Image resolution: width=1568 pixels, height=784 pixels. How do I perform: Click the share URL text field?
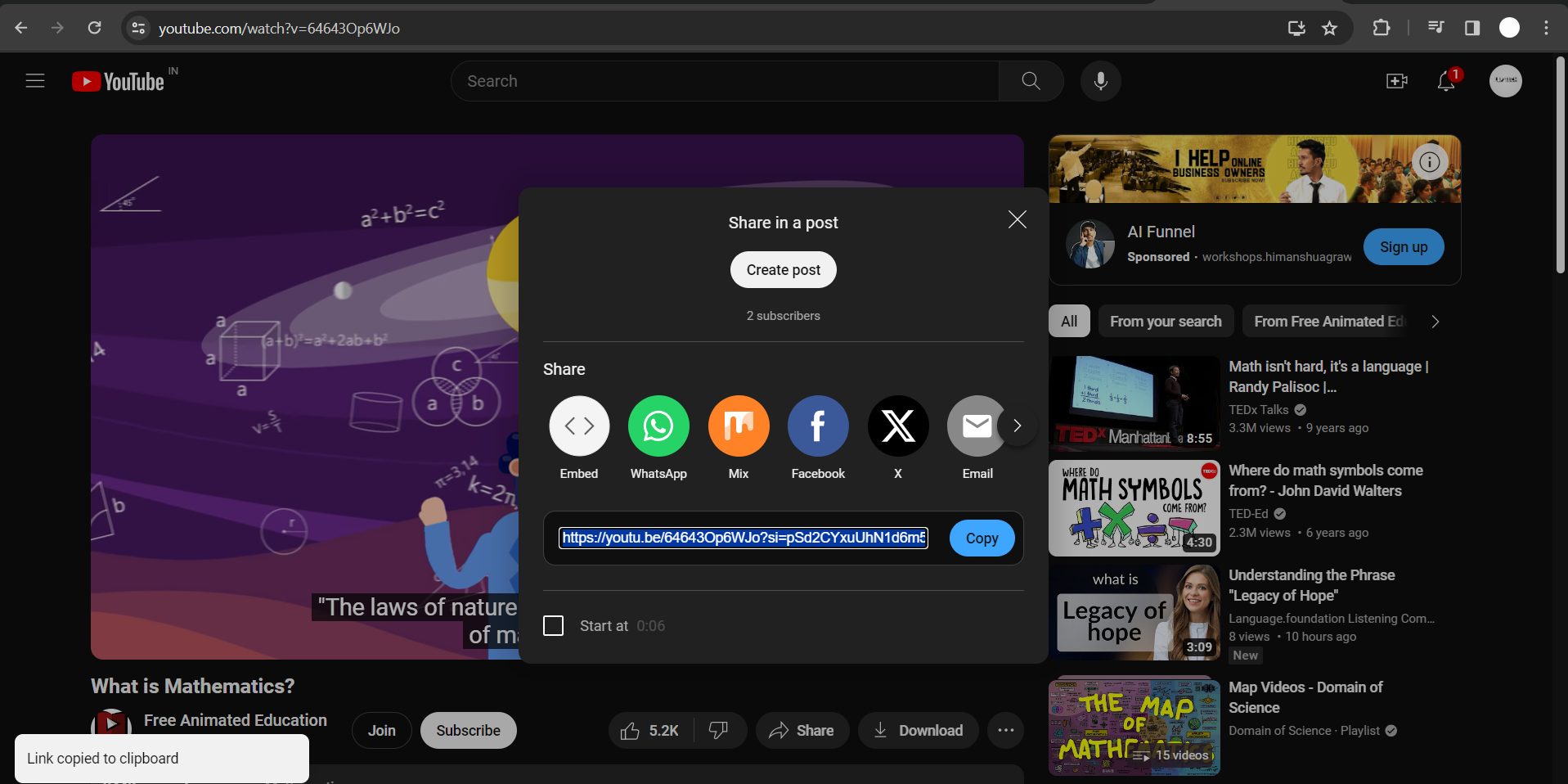coord(744,538)
